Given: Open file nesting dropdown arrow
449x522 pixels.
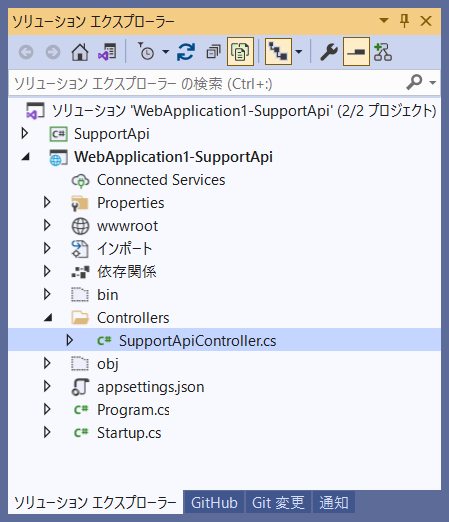Looking at the screenshot, I should 299,52.
